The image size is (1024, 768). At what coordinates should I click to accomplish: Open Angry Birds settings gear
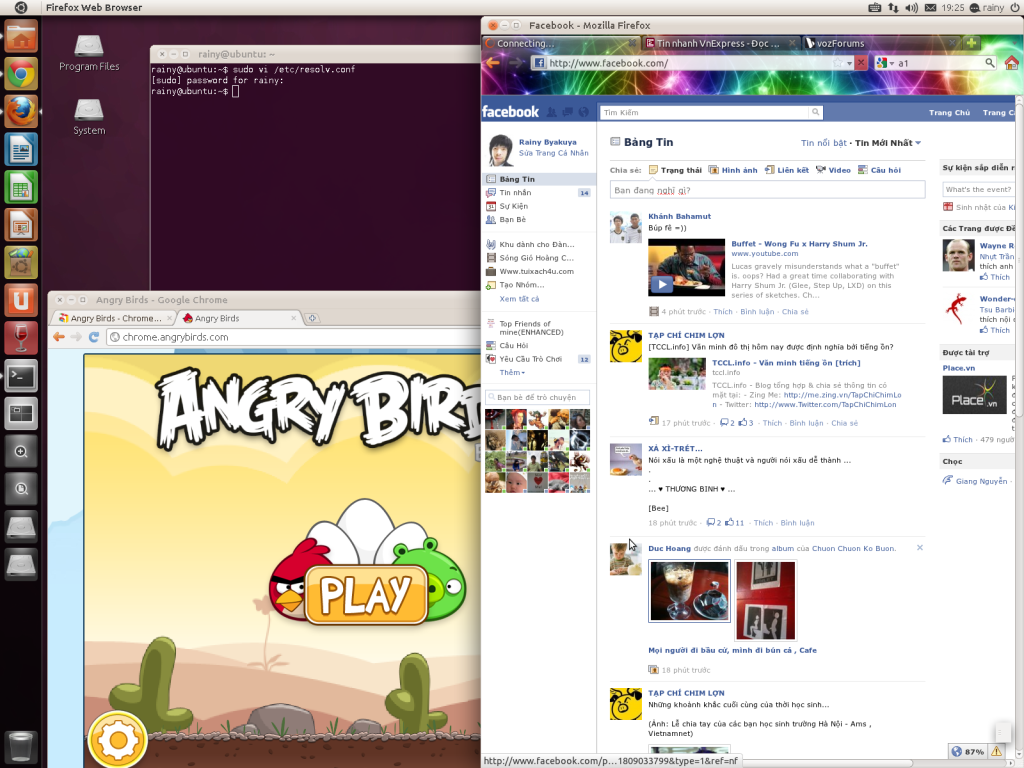pos(118,739)
